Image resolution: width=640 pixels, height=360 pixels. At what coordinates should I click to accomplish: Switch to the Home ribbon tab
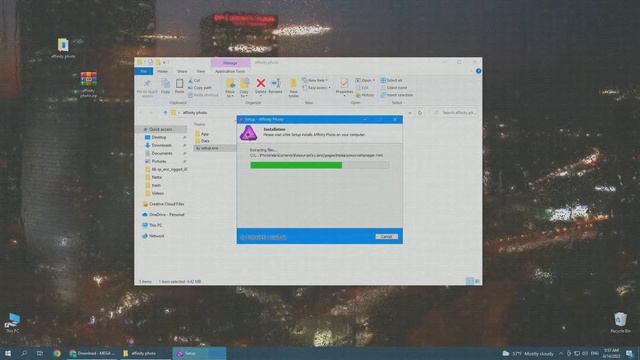[x=162, y=71]
